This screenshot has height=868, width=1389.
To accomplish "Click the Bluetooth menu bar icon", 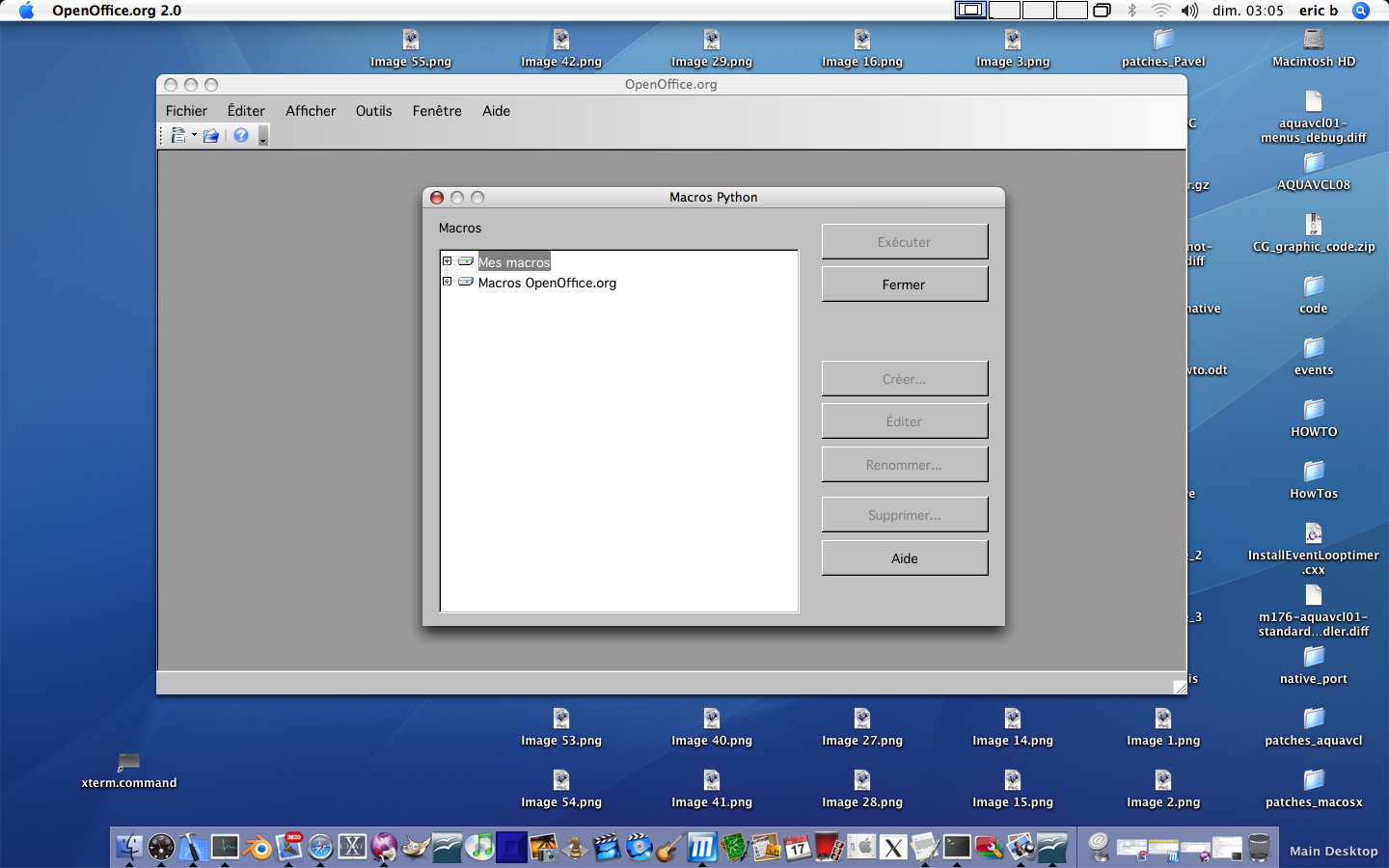I will tap(1132, 11).
